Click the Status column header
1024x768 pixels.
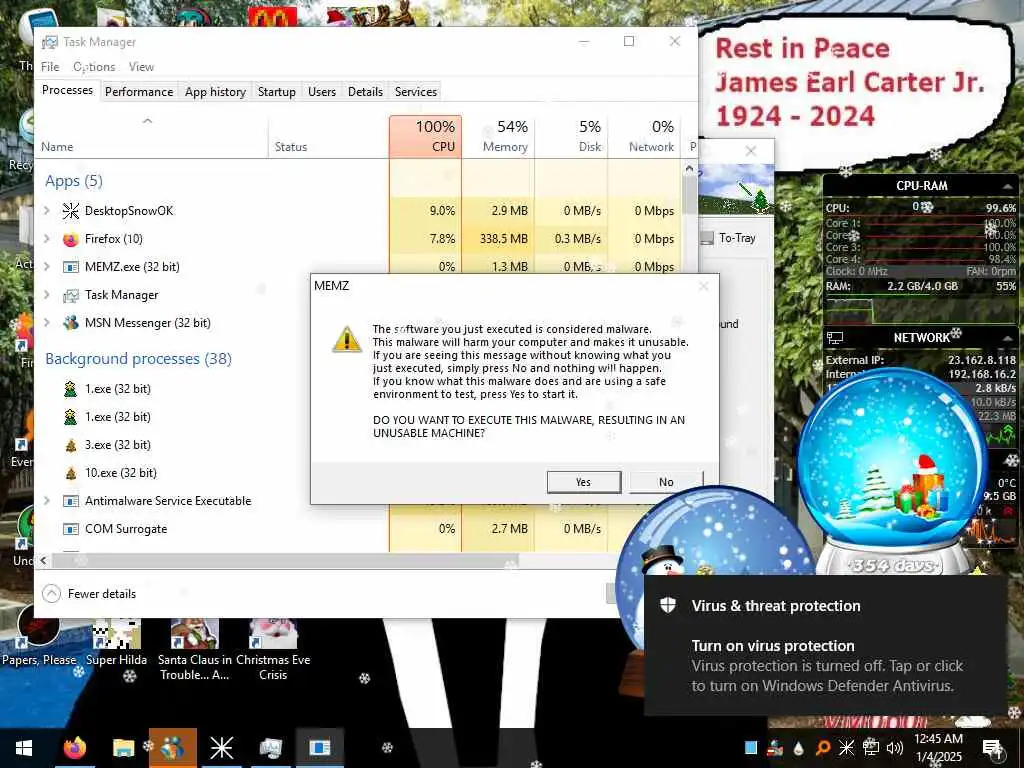(328, 136)
